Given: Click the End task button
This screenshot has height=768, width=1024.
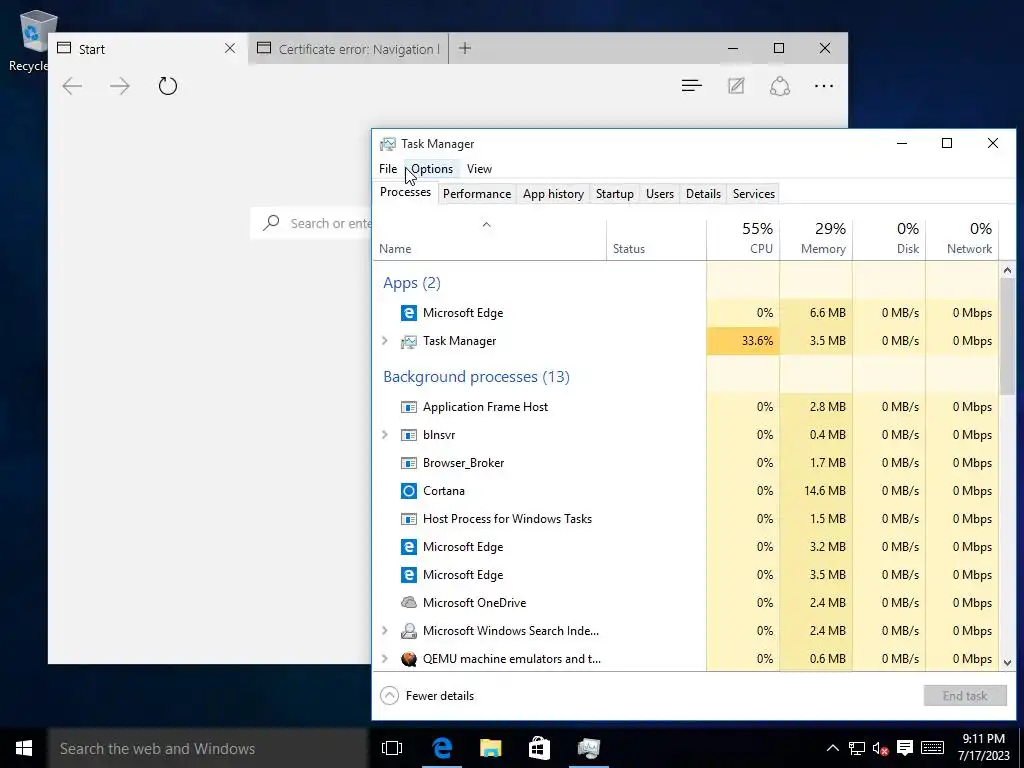Looking at the screenshot, I should (x=965, y=696).
